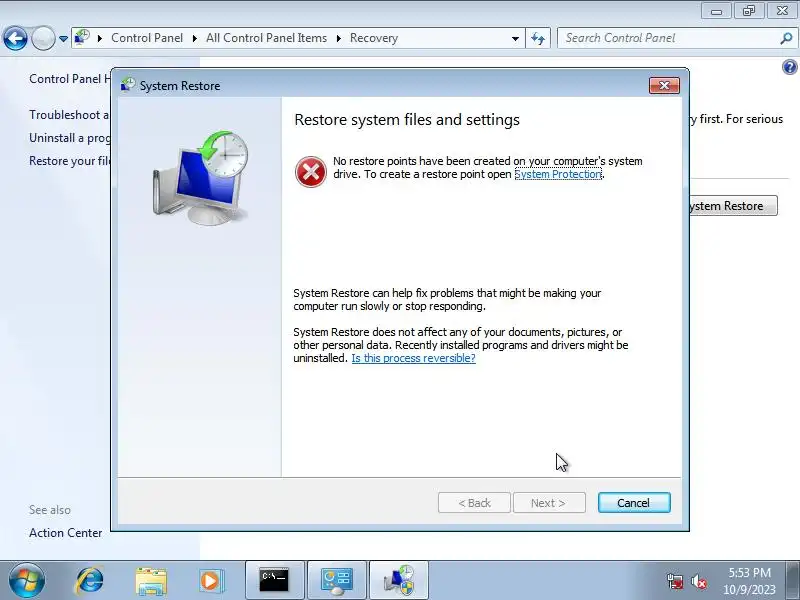800x600 pixels.
Task: Restore down the Control Panel window
Action: point(749,10)
